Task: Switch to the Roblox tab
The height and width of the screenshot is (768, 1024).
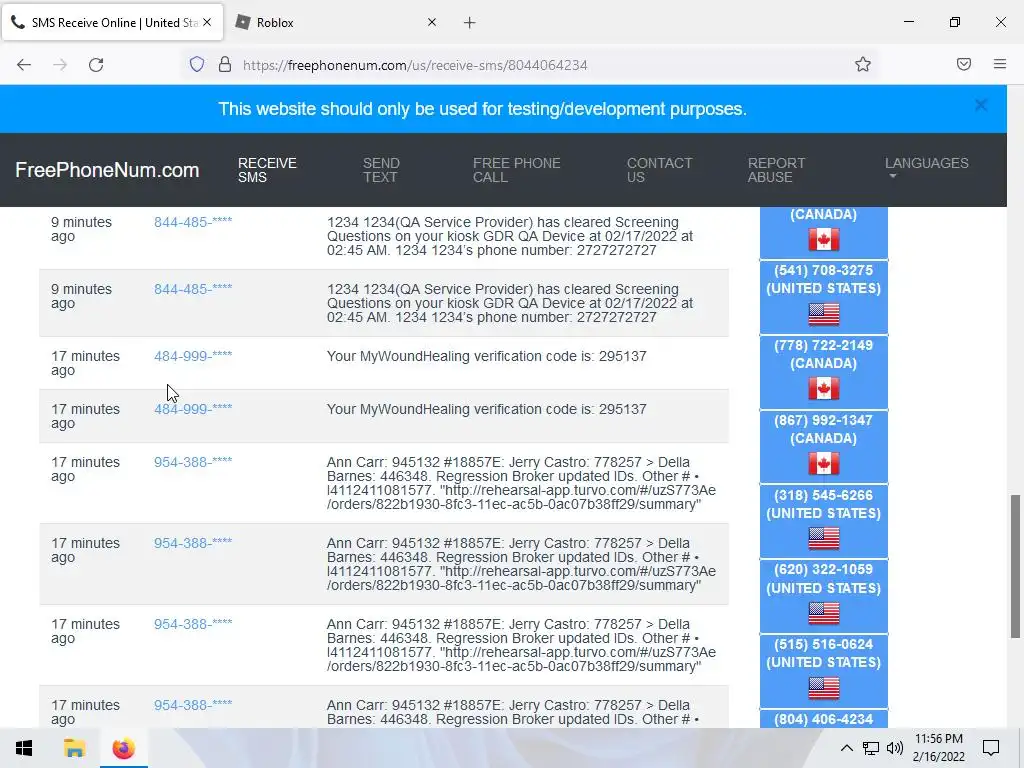Action: [336, 22]
